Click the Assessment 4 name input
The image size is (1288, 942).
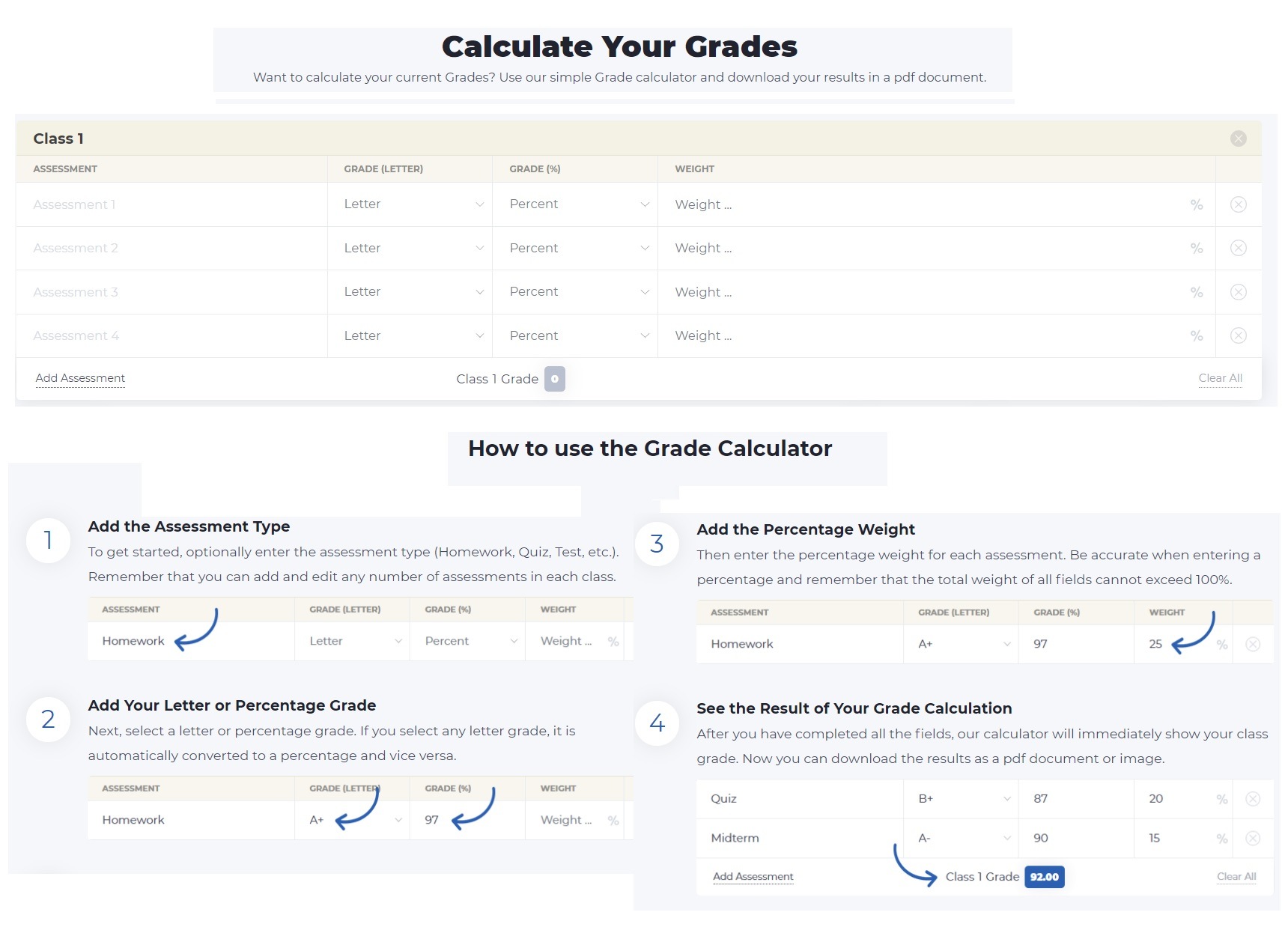pos(171,335)
